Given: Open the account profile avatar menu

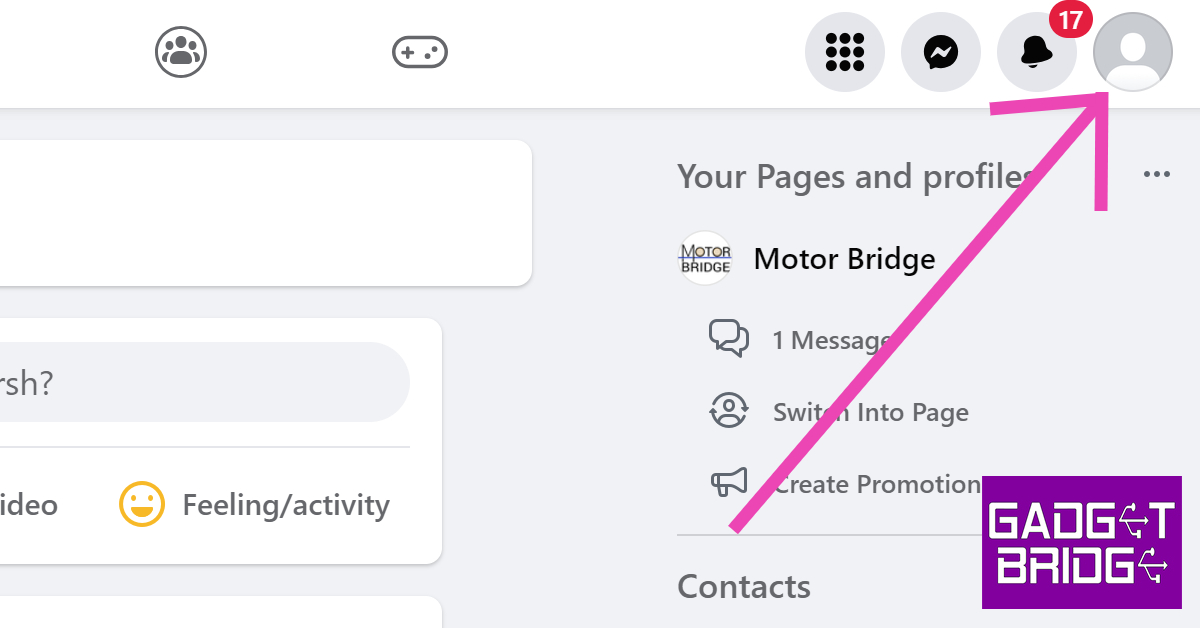Looking at the screenshot, I should click(1132, 52).
